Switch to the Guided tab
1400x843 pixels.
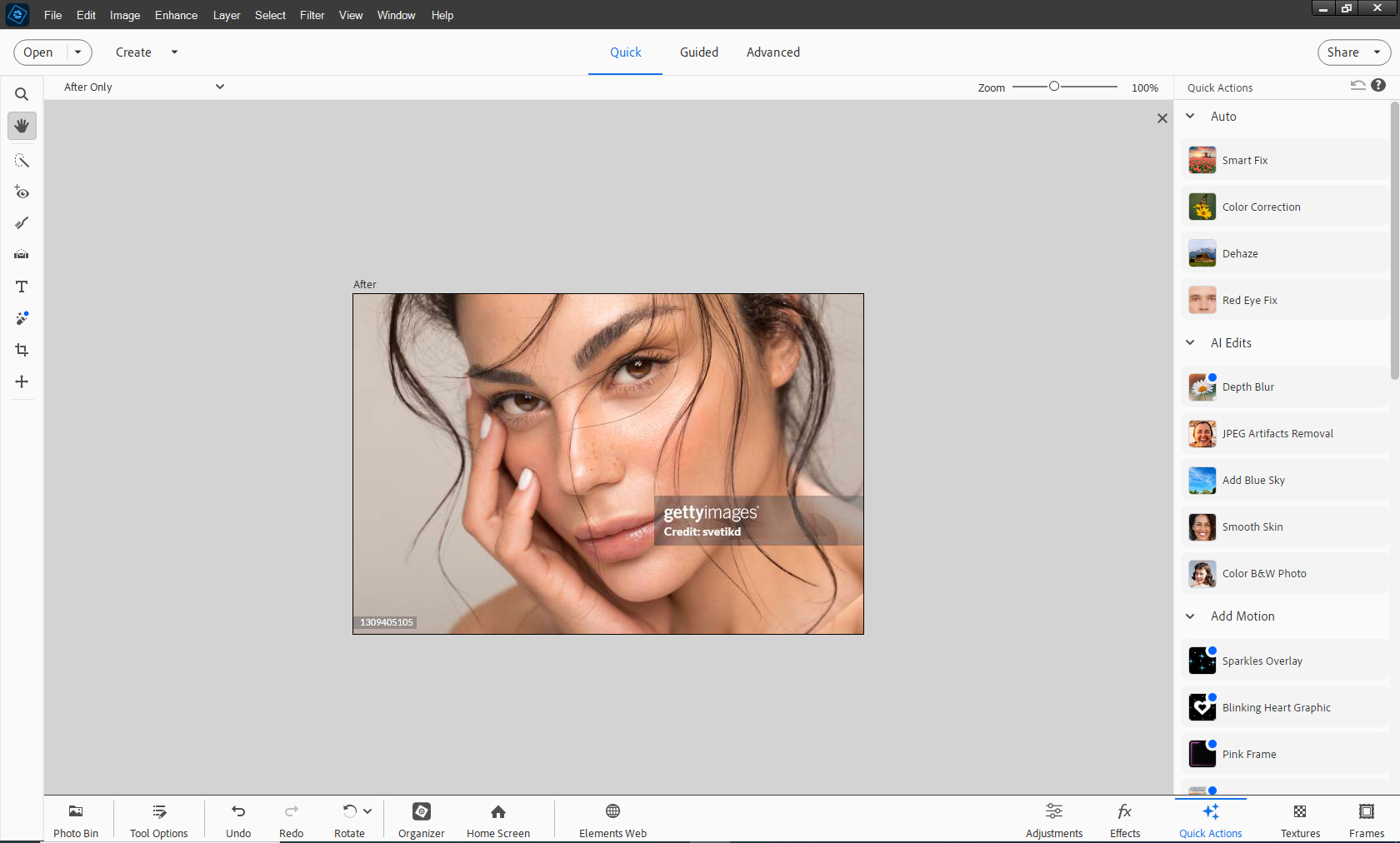[698, 52]
